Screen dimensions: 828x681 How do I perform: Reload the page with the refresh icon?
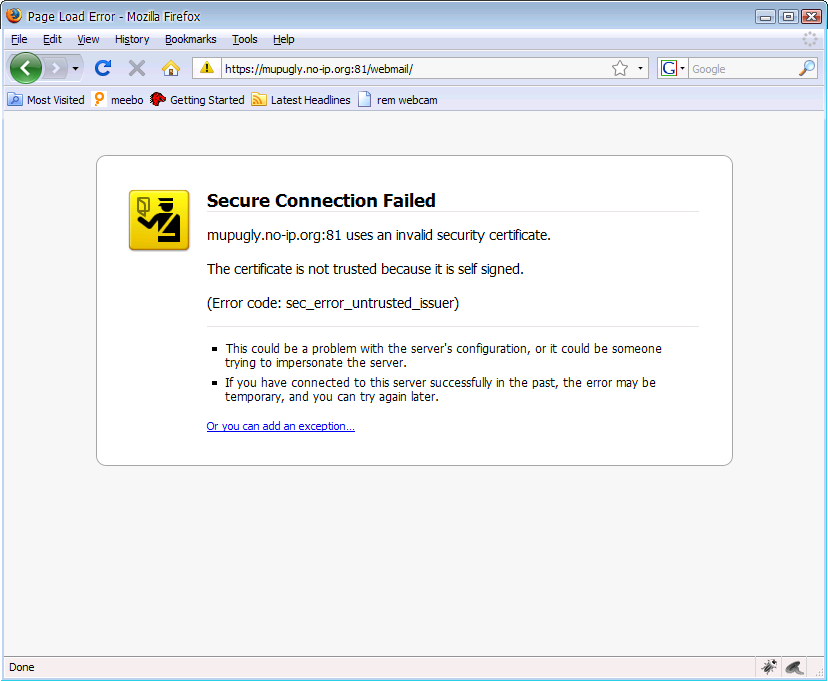[x=102, y=68]
